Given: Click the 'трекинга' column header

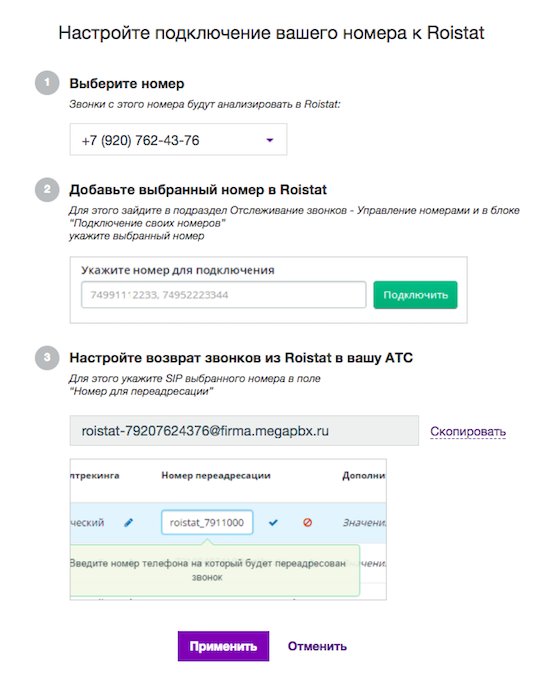Looking at the screenshot, I should [95, 476].
